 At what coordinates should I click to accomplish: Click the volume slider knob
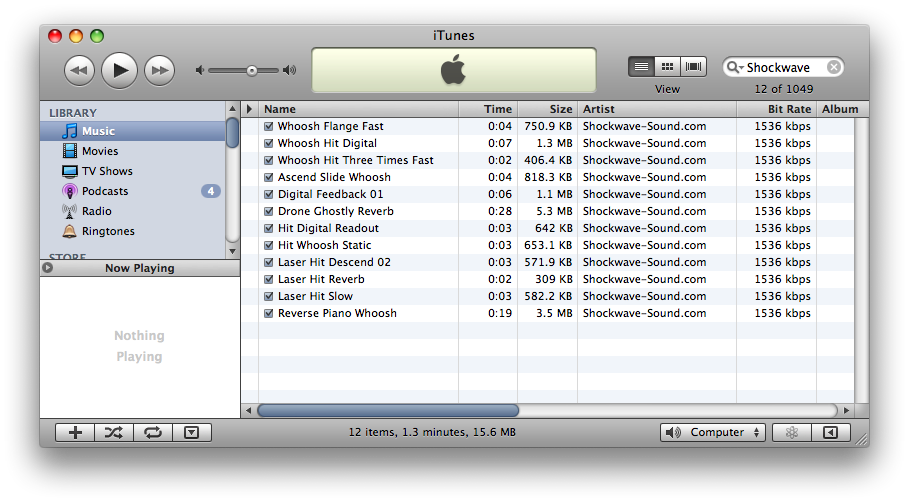click(251, 70)
